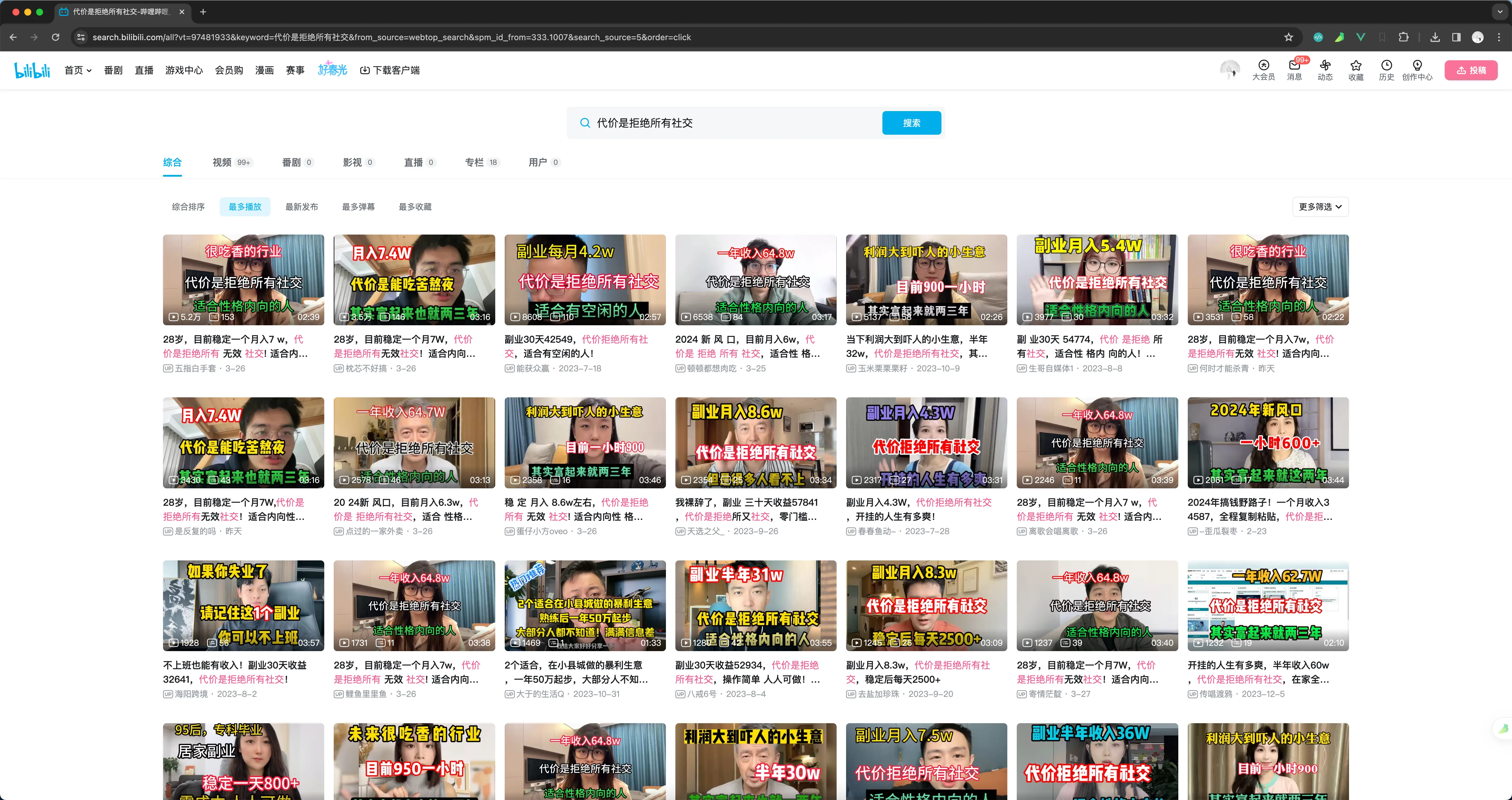Reload the page in browser toolbar
This screenshot has width=1512, height=800.
[55, 37]
